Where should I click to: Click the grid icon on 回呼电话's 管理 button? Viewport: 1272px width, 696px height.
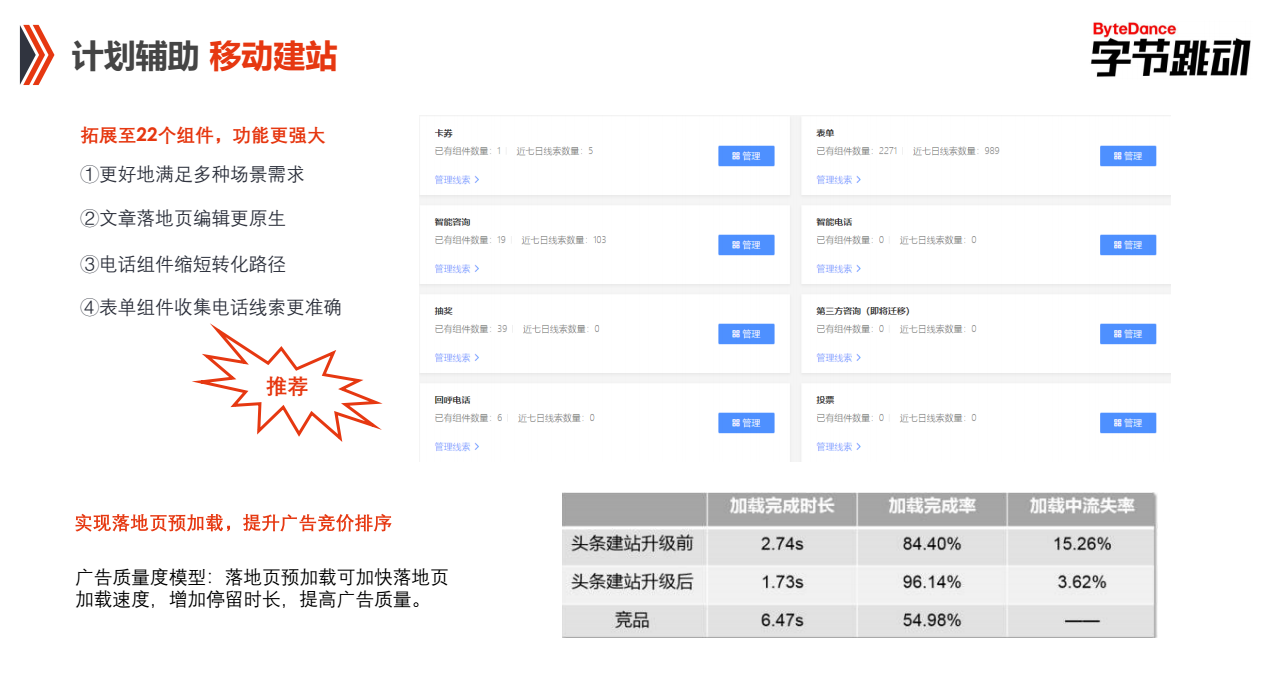point(737,422)
